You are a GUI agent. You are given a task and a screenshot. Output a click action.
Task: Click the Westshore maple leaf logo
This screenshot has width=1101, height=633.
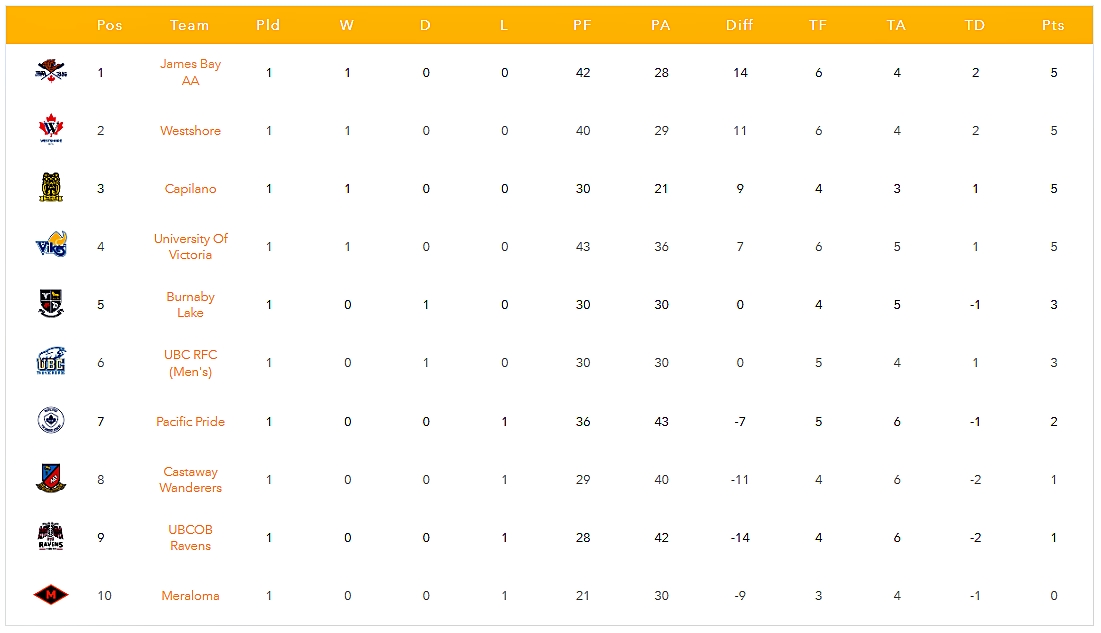click(50, 130)
